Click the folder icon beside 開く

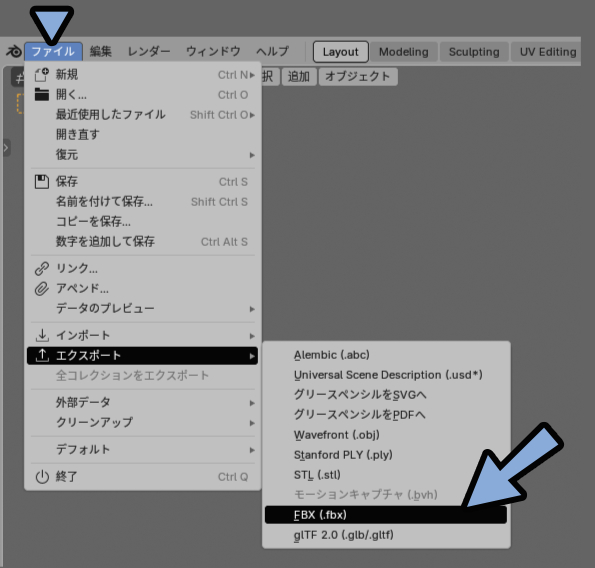tap(42, 94)
